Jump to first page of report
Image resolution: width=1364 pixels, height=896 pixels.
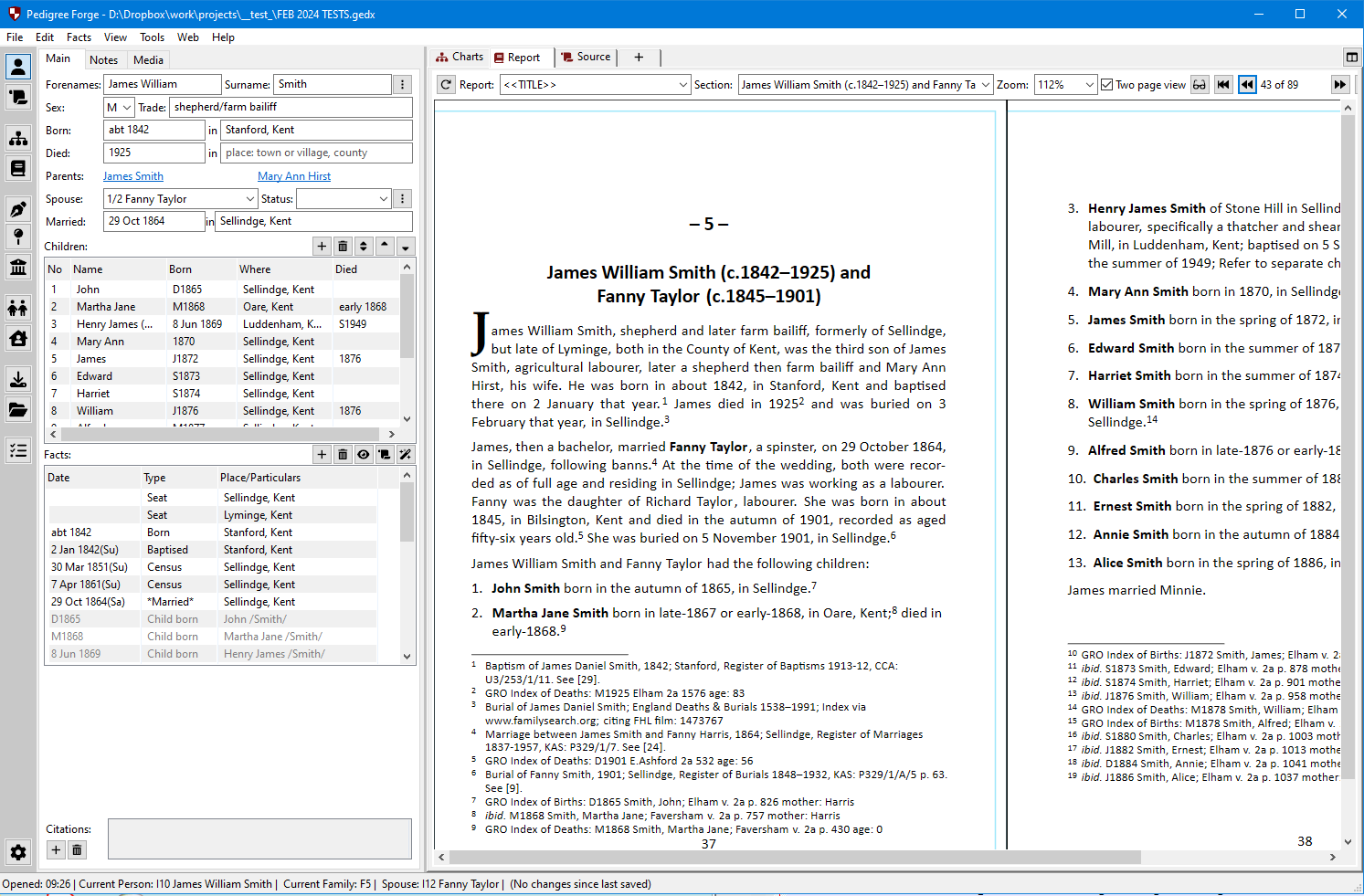[1223, 85]
